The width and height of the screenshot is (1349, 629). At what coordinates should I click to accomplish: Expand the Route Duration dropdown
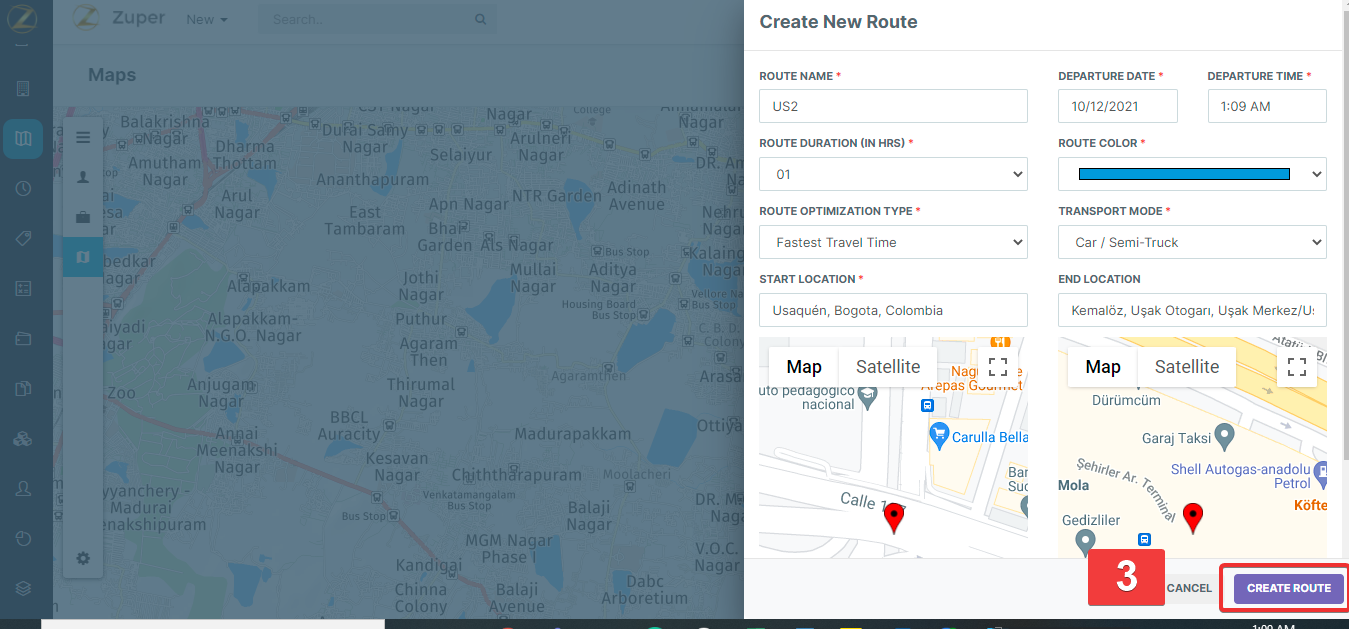893,174
